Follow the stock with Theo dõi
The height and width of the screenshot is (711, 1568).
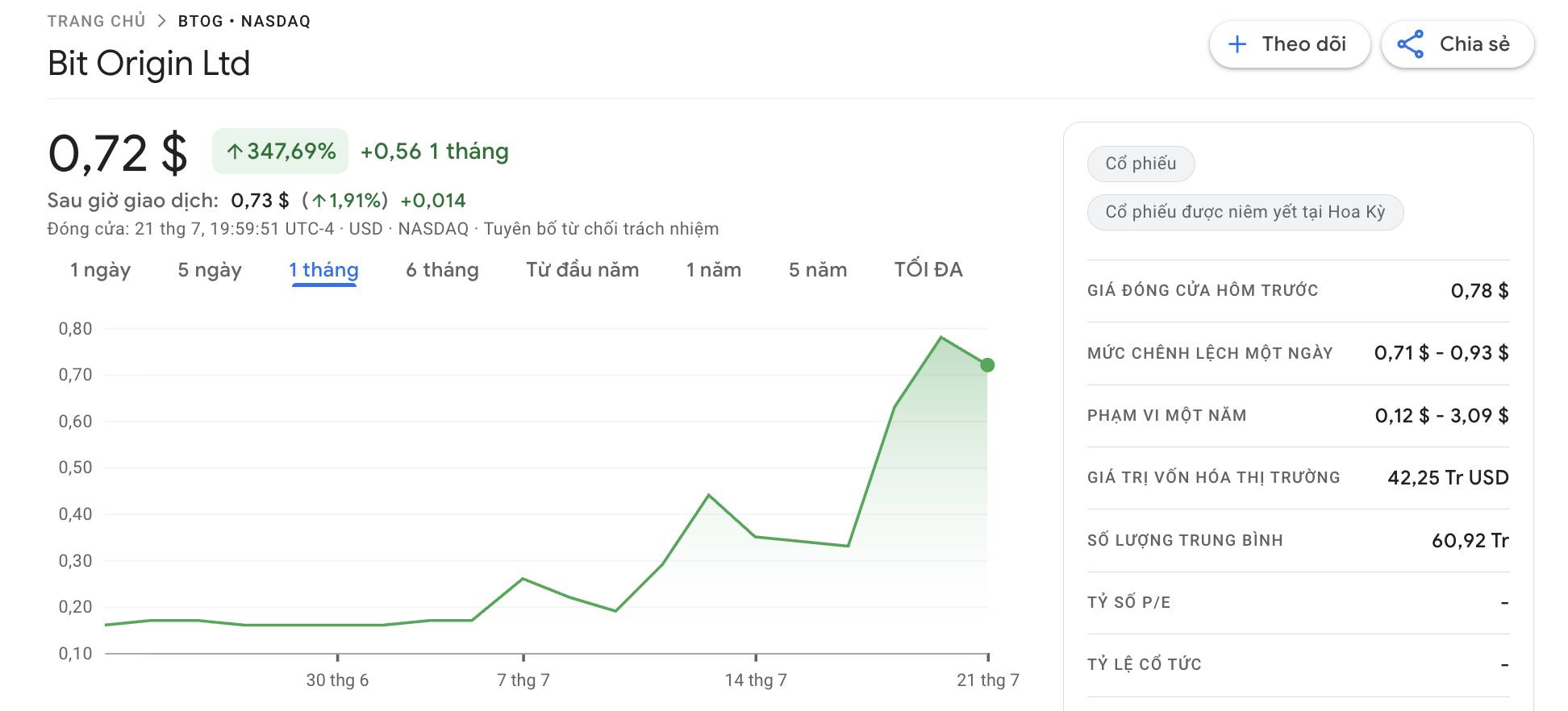1290,44
